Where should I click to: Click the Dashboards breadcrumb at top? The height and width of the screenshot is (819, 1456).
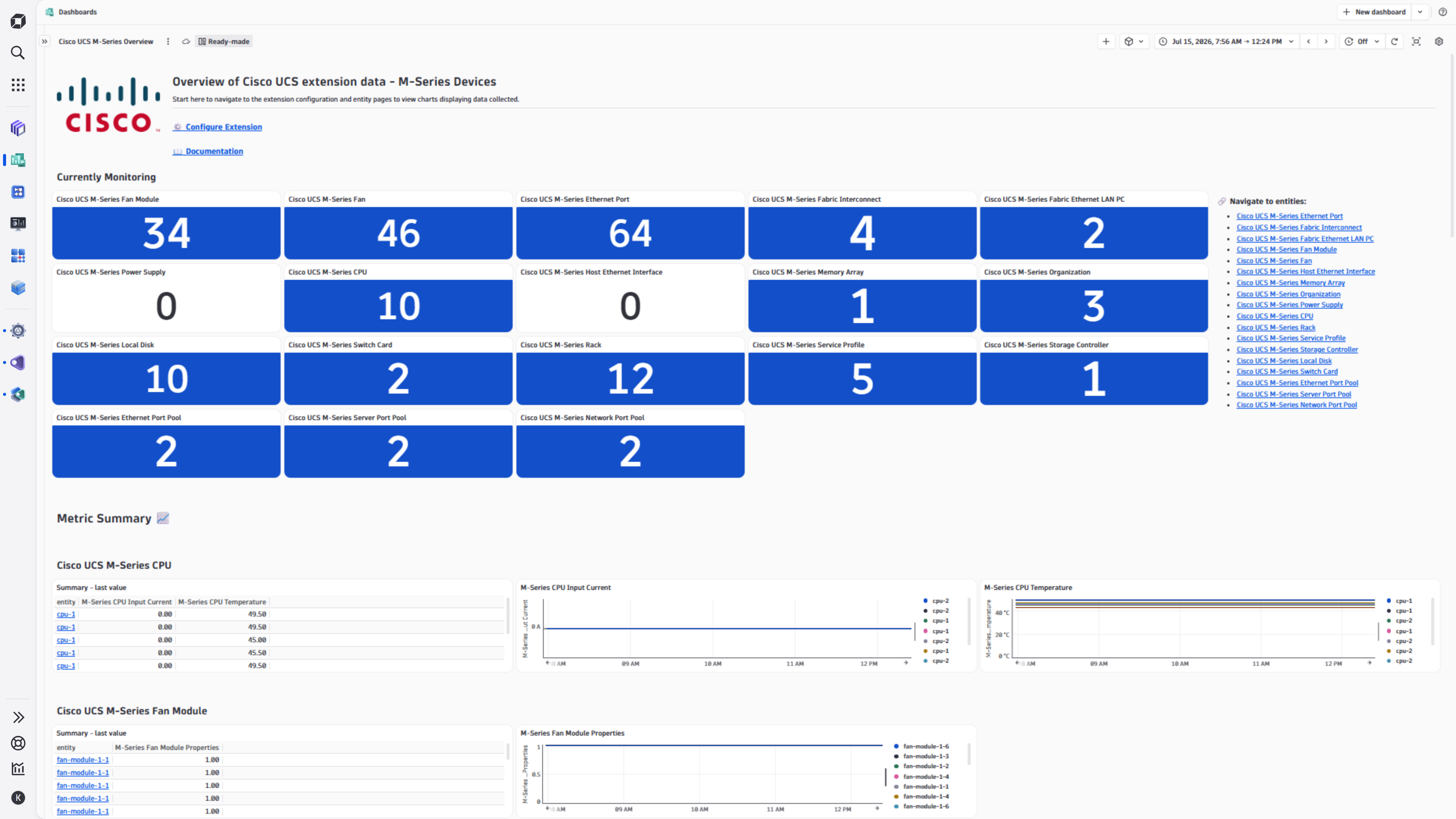pyautogui.click(x=77, y=12)
